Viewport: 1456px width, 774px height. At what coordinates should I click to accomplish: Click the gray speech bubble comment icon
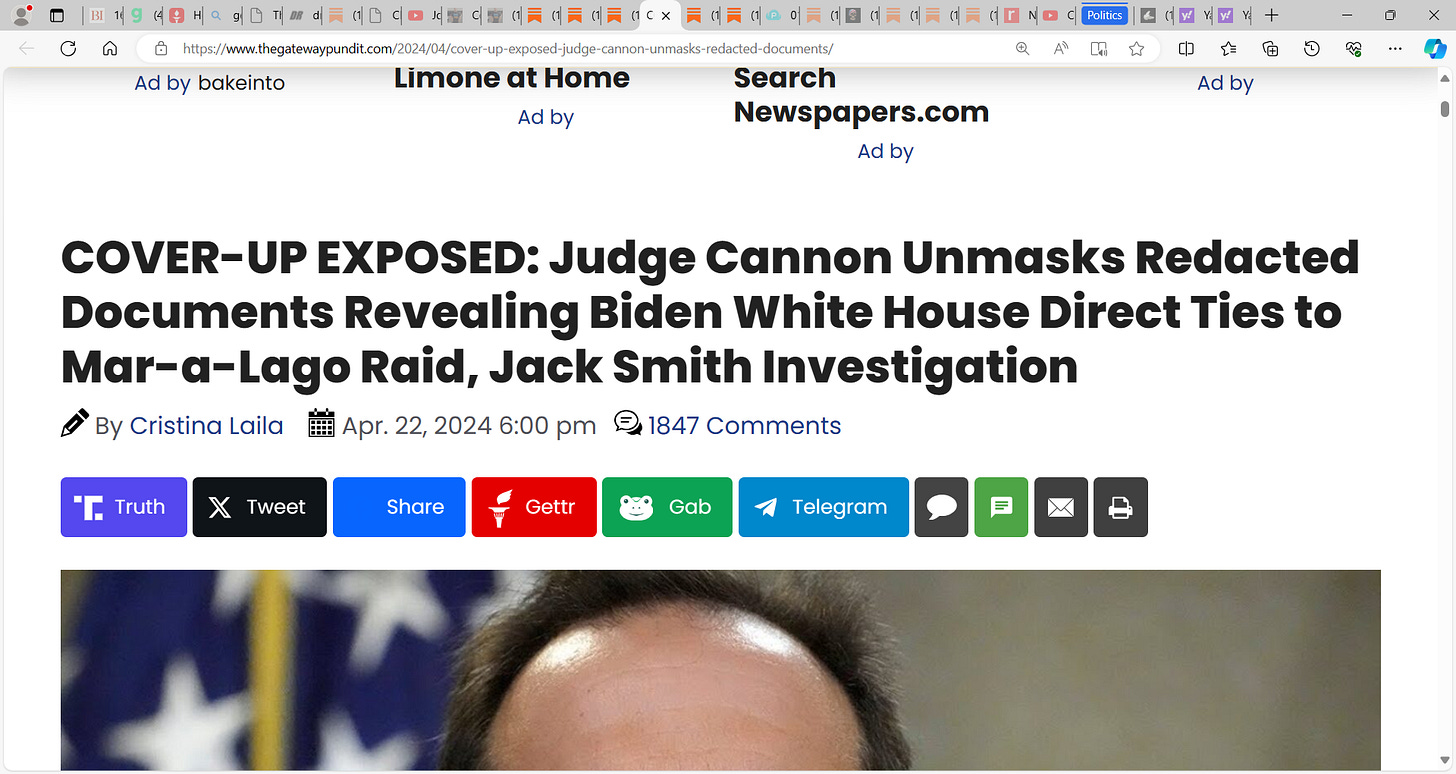[x=941, y=507]
